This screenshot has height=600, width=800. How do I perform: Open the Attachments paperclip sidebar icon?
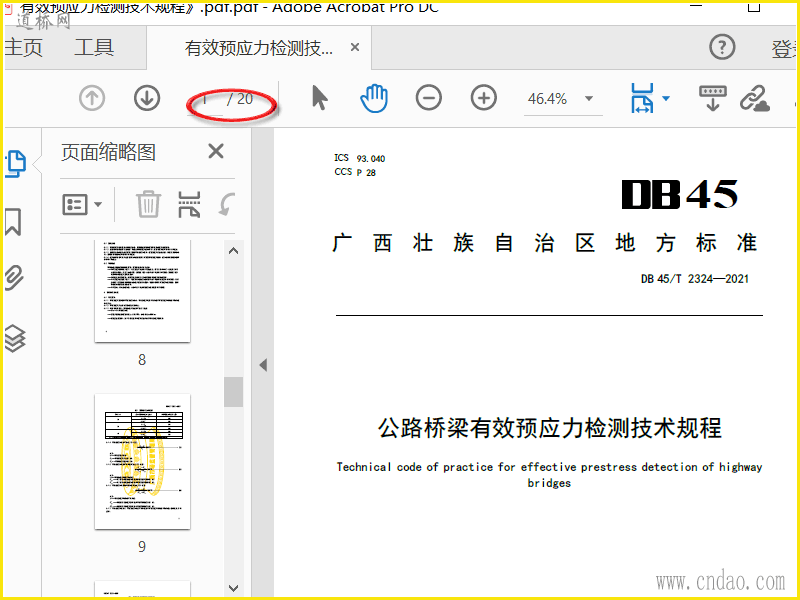tap(14, 278)
